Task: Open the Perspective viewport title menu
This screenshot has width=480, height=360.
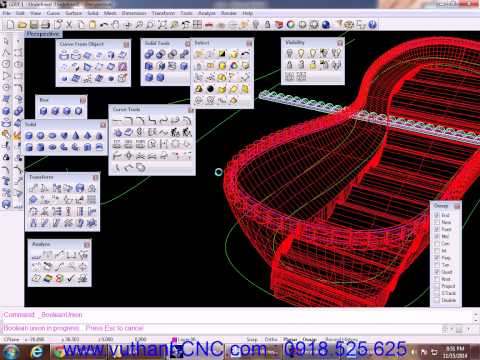Action: tap(43, 34)
